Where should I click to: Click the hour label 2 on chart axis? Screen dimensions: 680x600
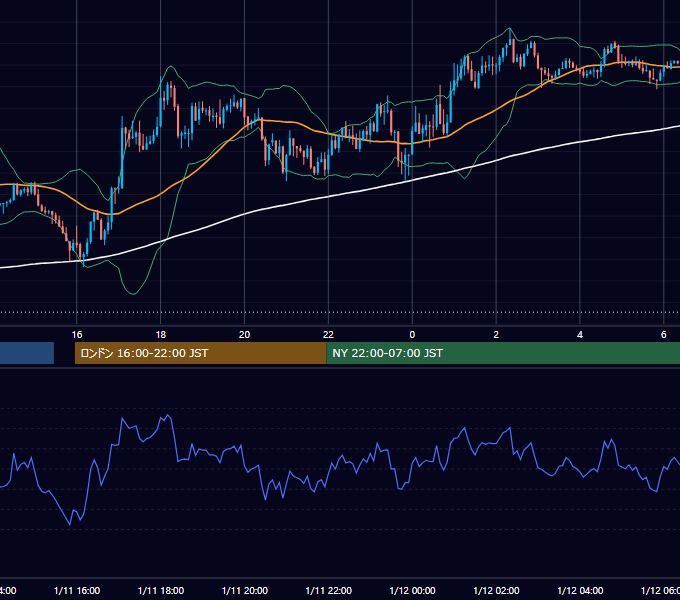click(496, 335)
